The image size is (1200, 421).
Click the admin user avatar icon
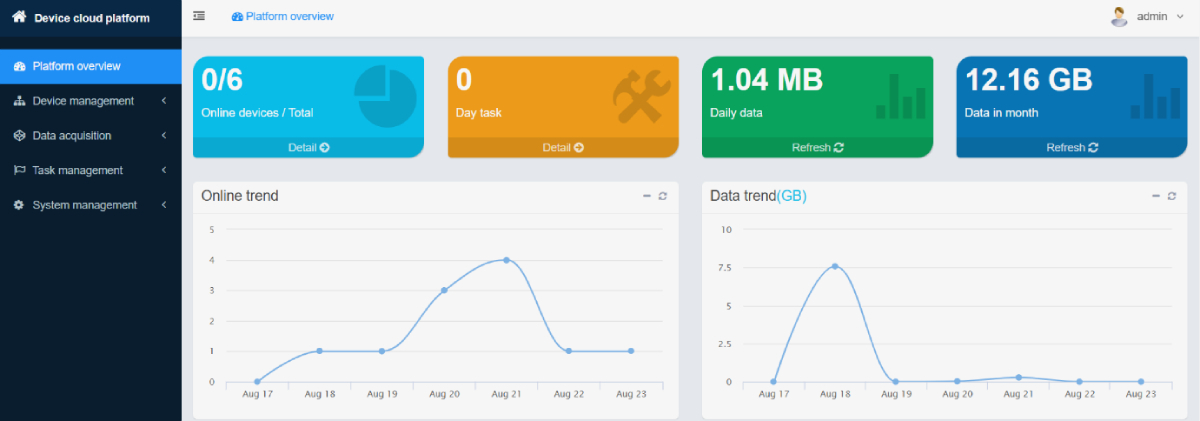tap(1120, 16)
